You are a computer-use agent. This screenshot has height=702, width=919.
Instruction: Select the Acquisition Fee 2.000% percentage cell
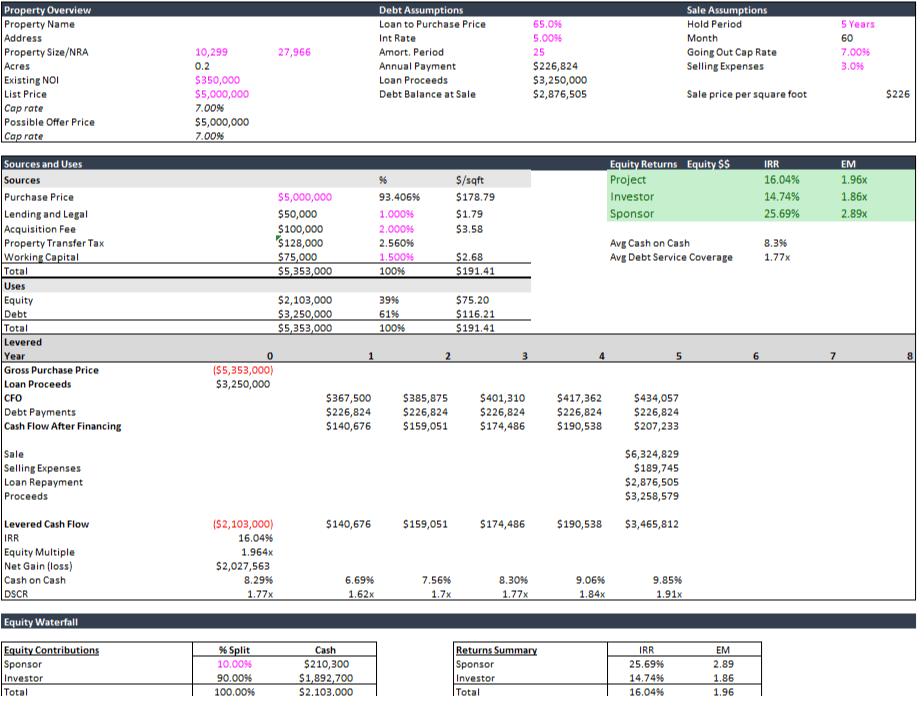397,229
